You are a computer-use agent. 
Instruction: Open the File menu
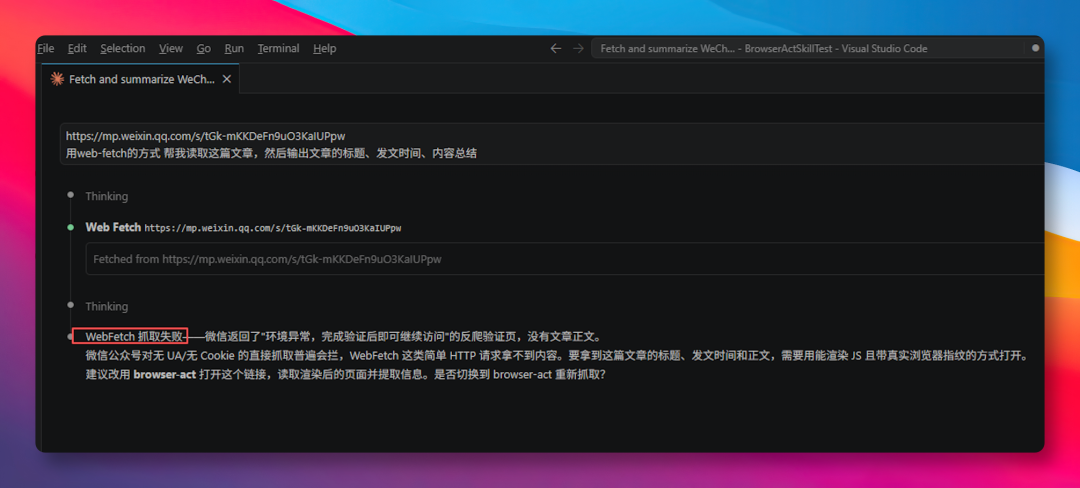(45, 49)
